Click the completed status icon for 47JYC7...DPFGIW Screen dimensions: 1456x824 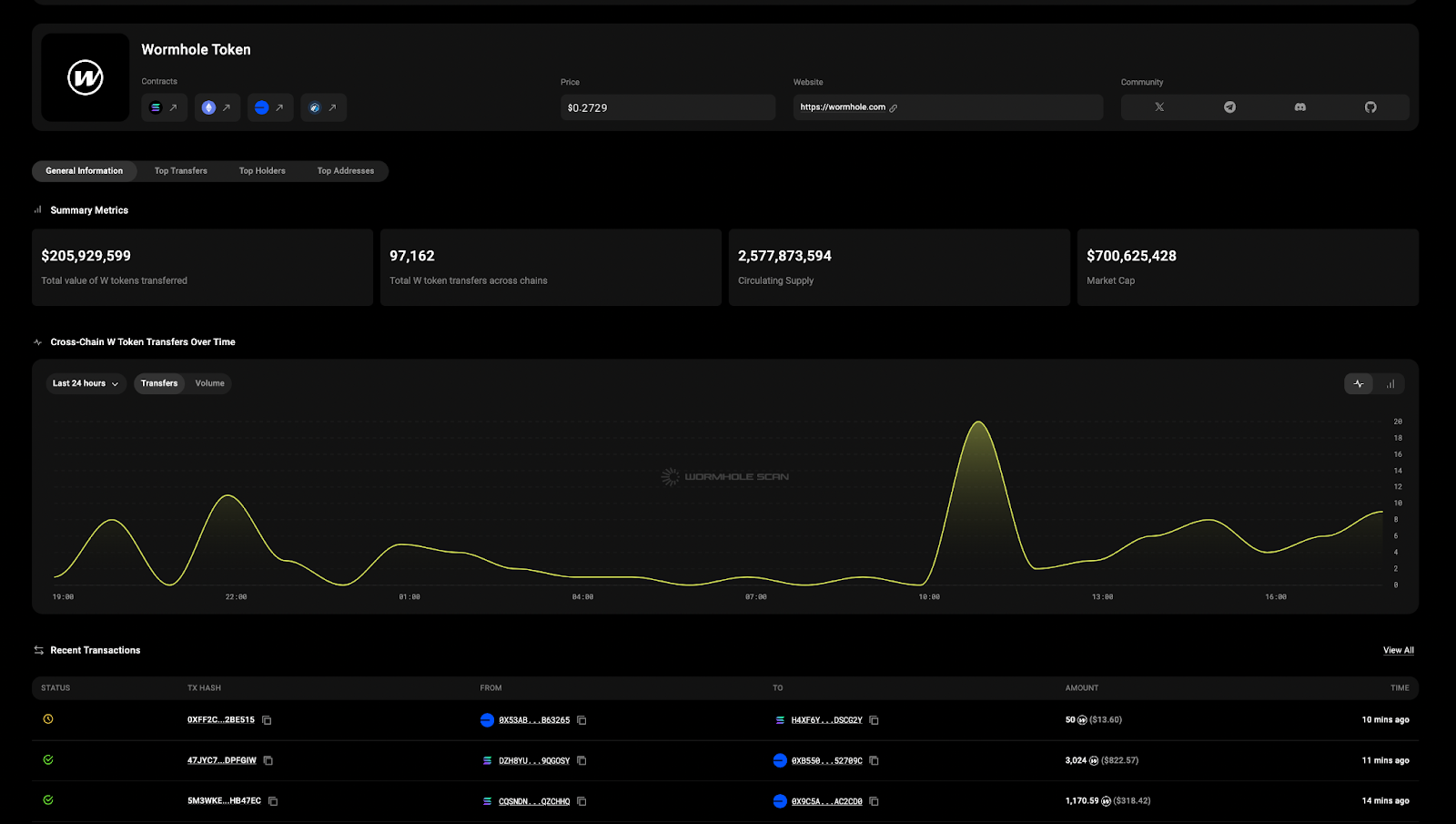48,759
